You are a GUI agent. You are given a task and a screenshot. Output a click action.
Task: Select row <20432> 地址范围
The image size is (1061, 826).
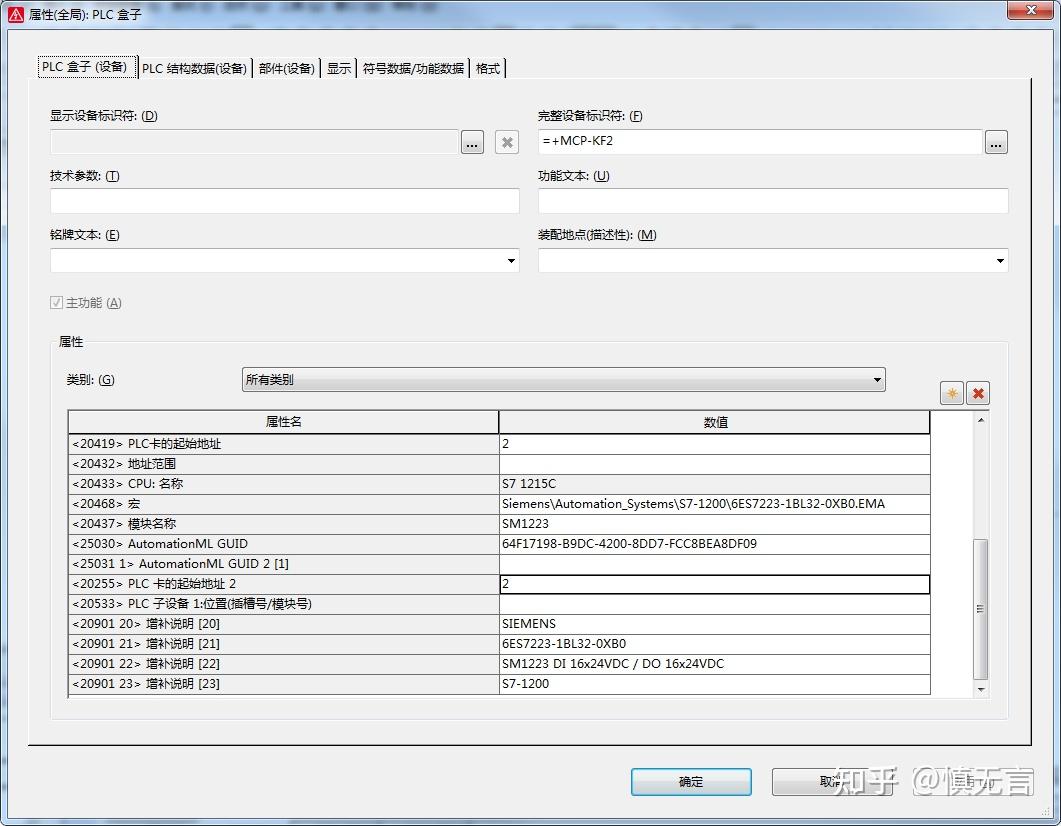[284, 464]
